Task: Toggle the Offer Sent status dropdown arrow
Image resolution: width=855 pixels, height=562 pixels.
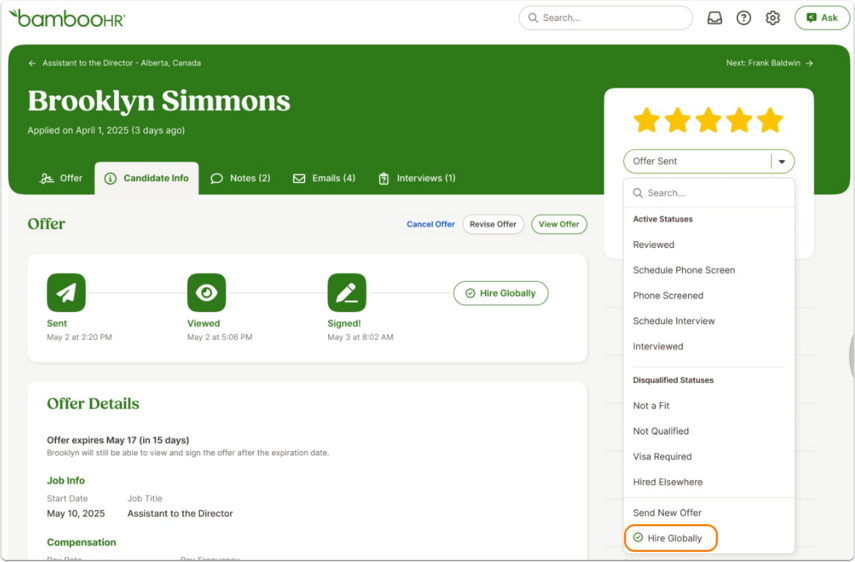Action: pos(782,161)
